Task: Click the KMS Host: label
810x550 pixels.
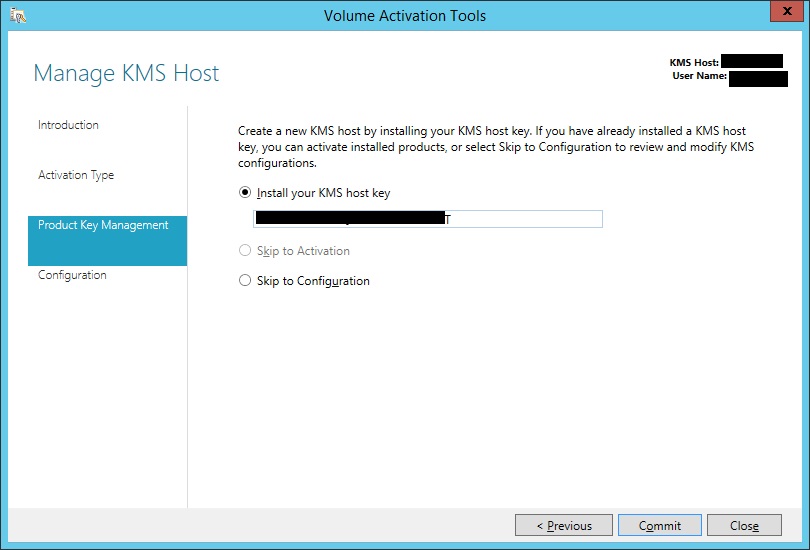Action: [694, 62]
